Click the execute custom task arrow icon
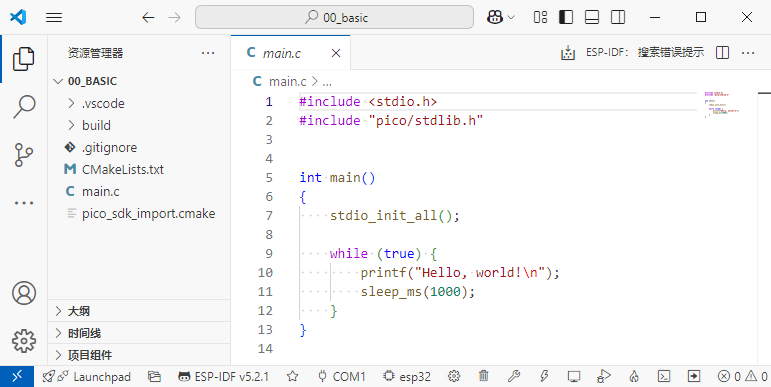The height and width of the screenshot is (387, 771). click(x=694, y=377)
